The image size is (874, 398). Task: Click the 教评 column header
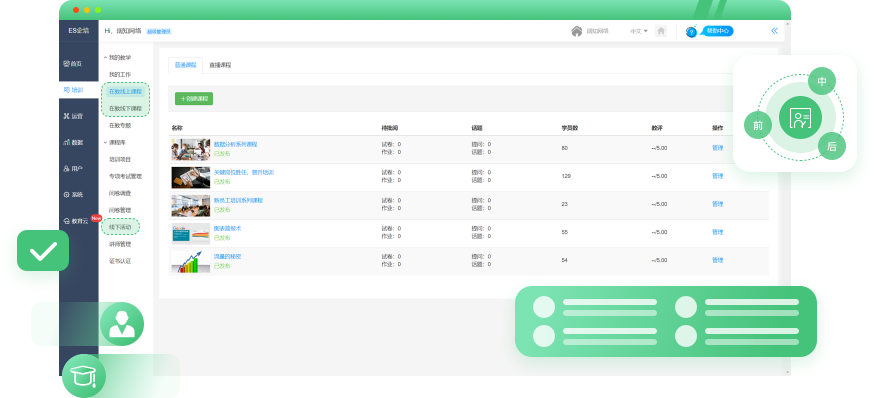(x=657, y=128)
